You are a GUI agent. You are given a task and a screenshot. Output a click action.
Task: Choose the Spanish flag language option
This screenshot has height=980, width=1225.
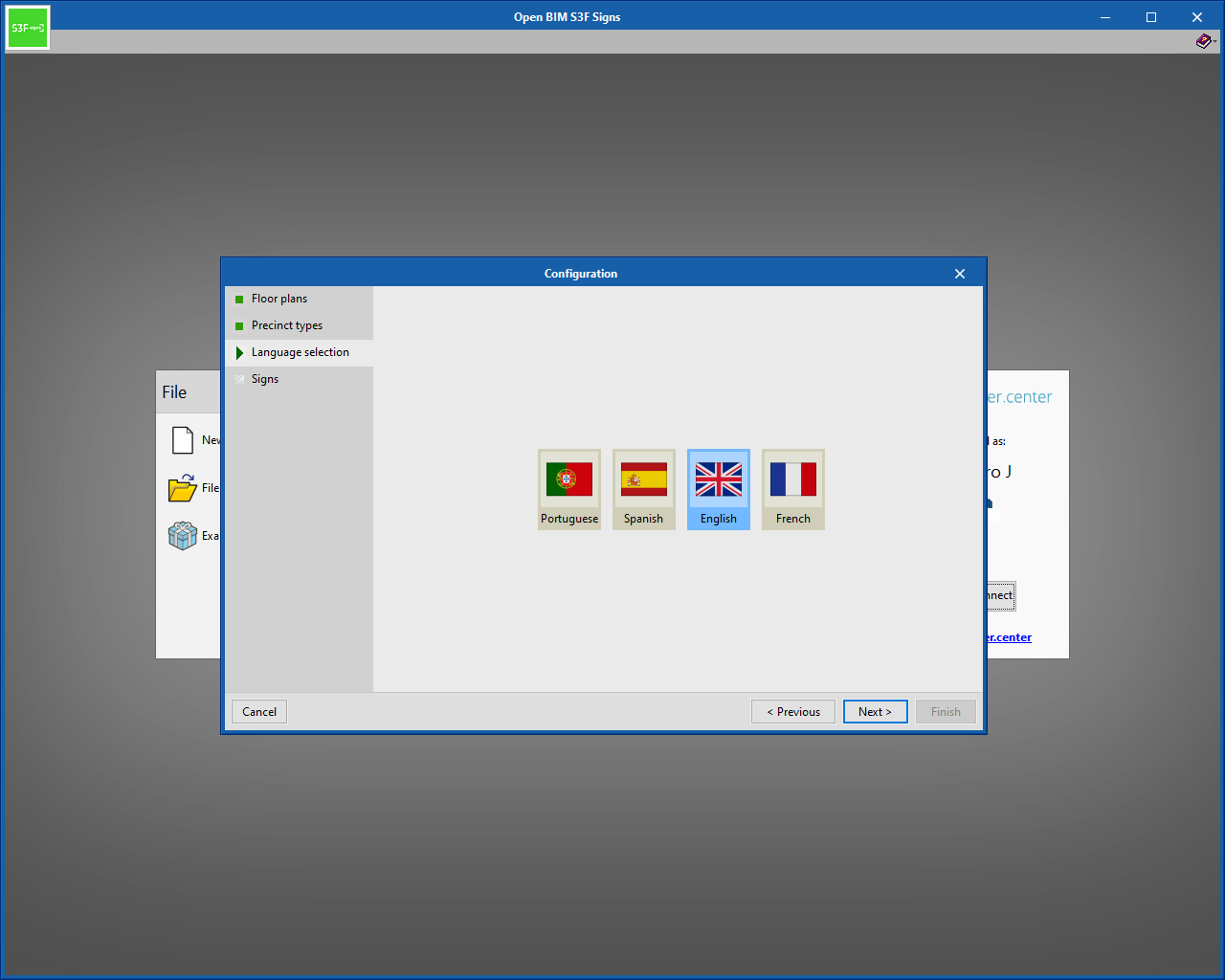(644, 488)
